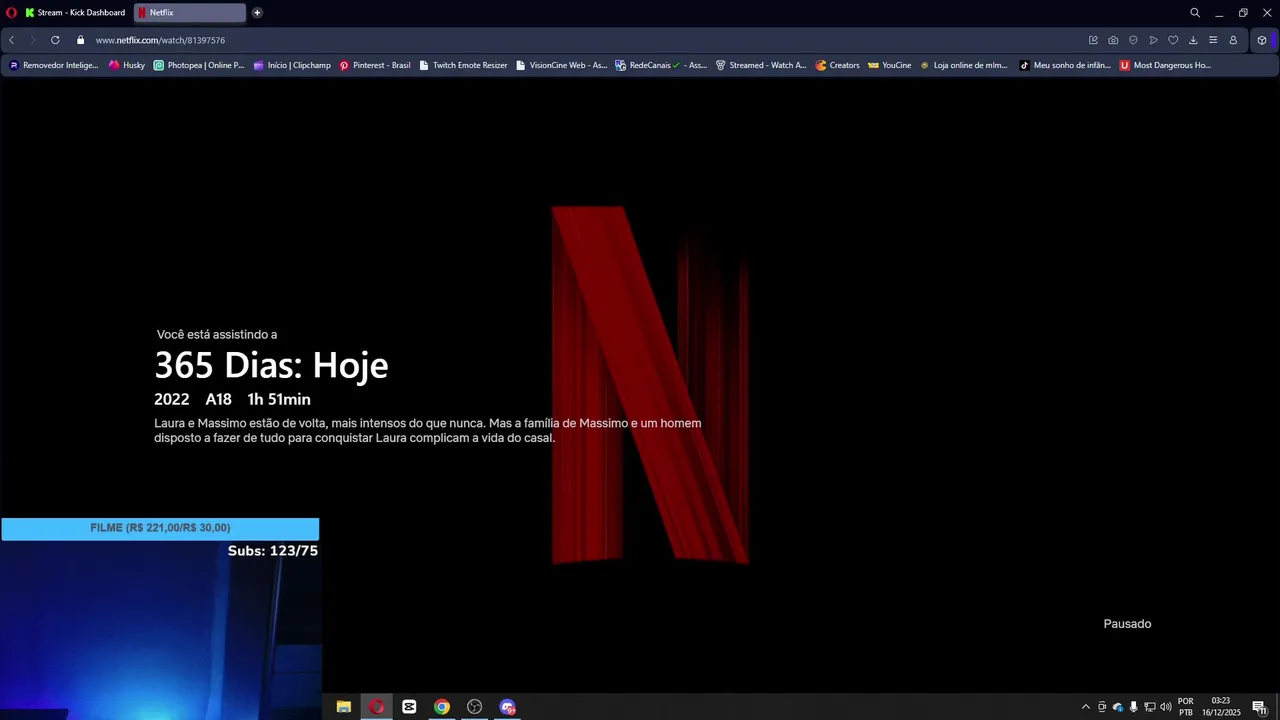Click the 365 Dias: Hoje title
1280x720 pixels.
click(x=271, y=366)
